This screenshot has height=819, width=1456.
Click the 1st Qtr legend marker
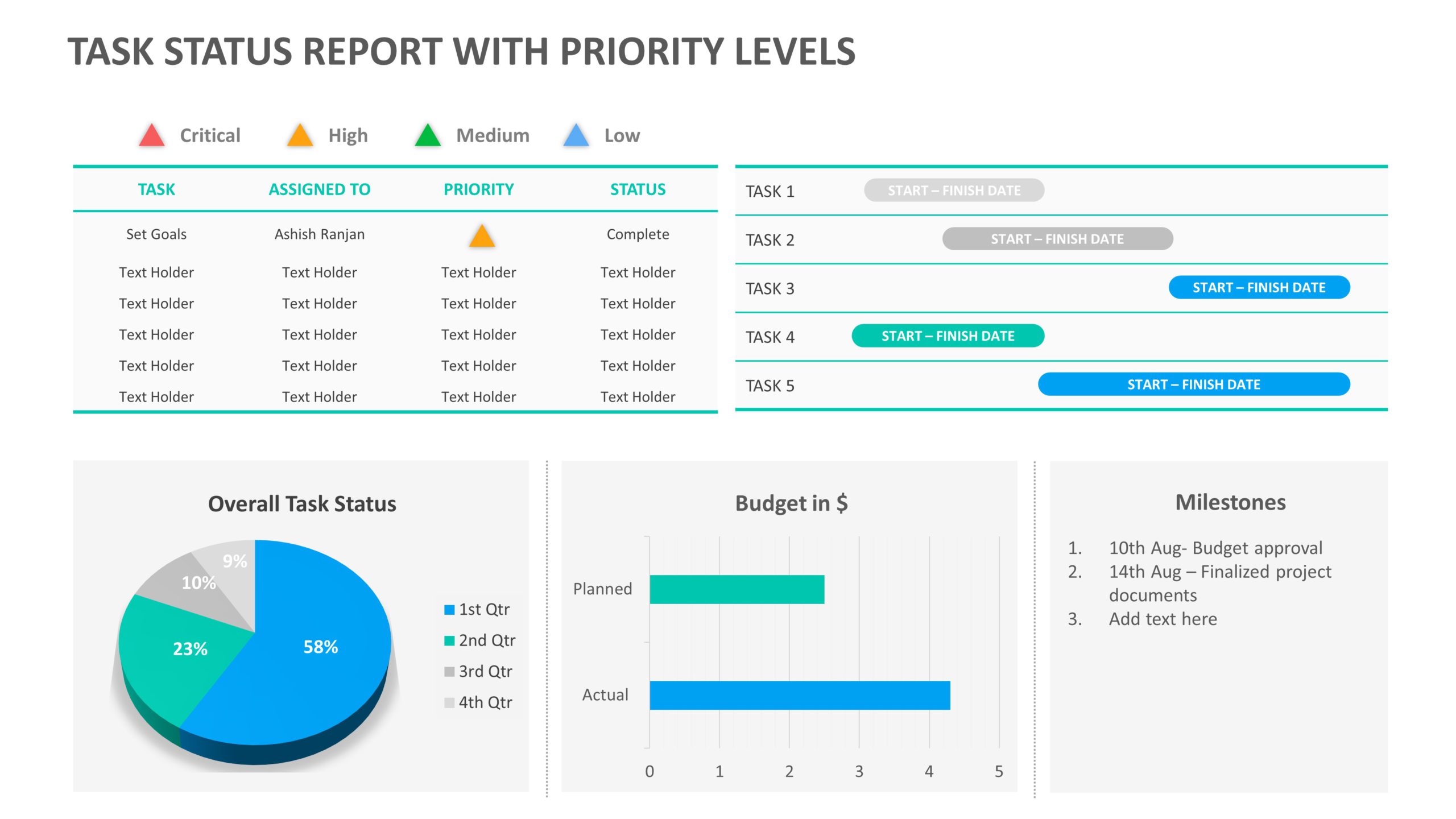click(449, 609)
